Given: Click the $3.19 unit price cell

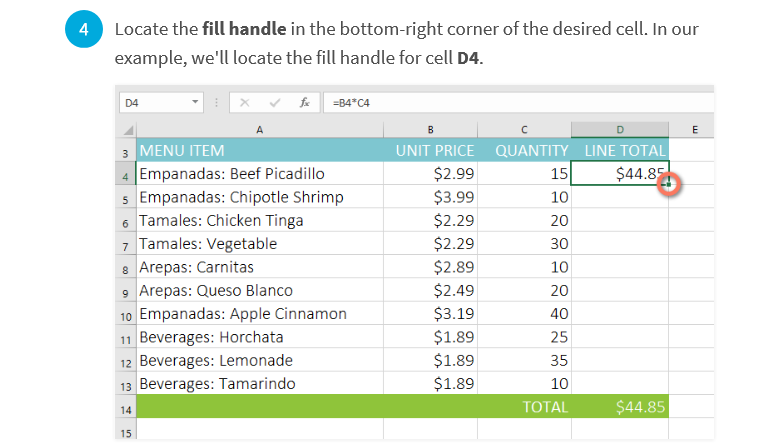Looking at the screenshot, I should [430, 313].
